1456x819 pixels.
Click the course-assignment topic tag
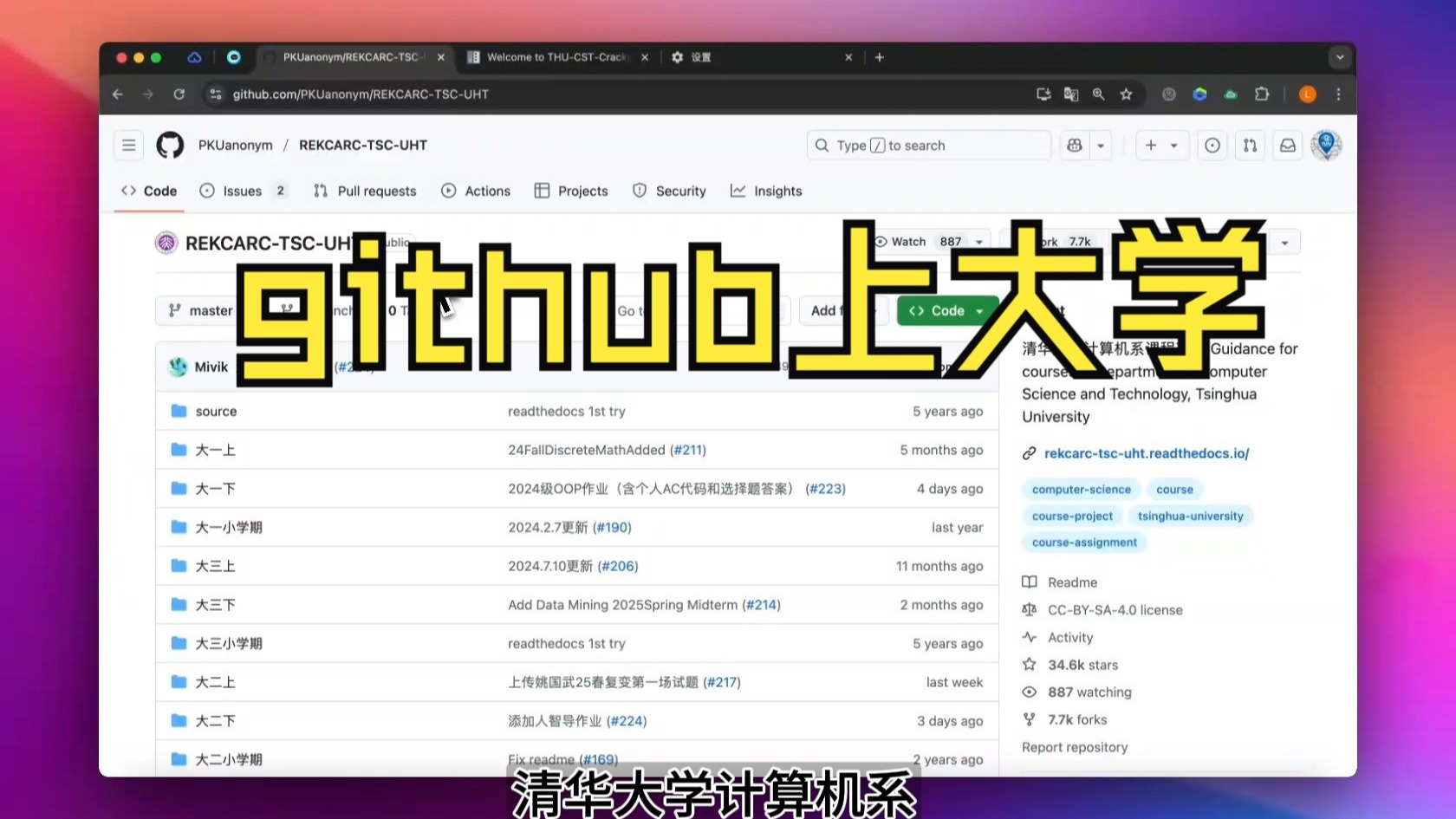(1084, 543)
